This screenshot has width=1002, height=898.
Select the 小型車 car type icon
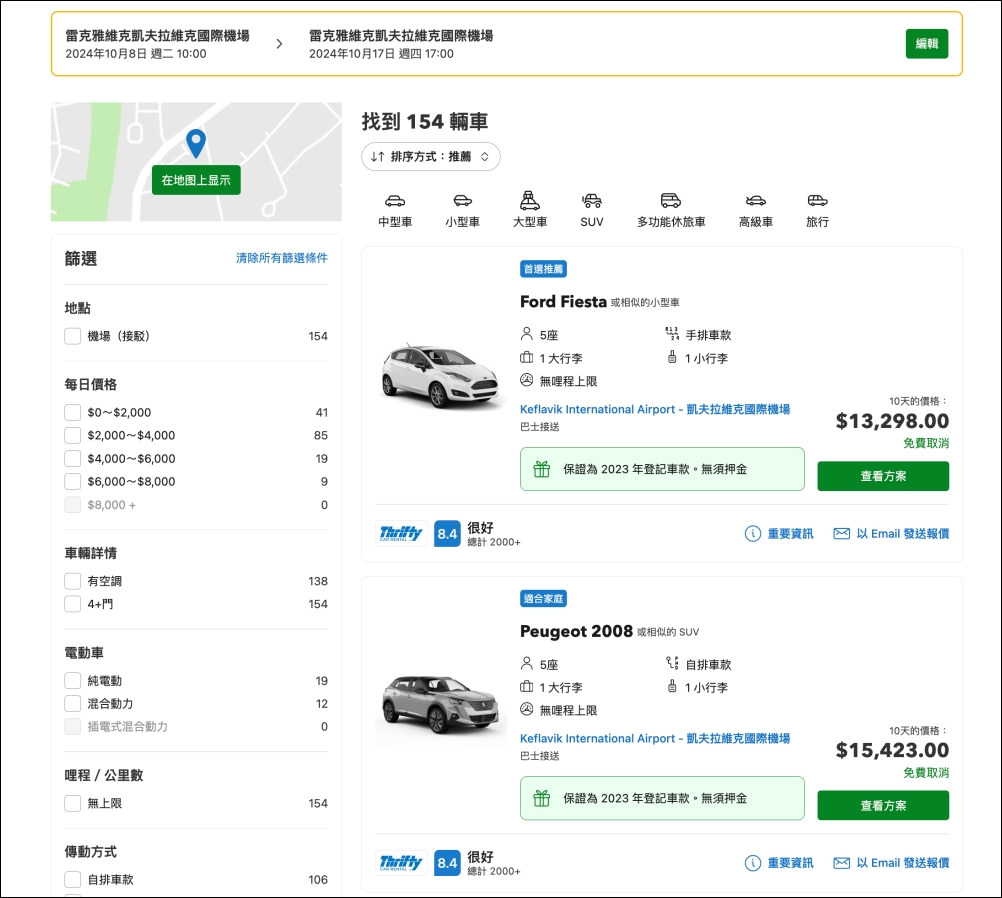click(463, 201)
